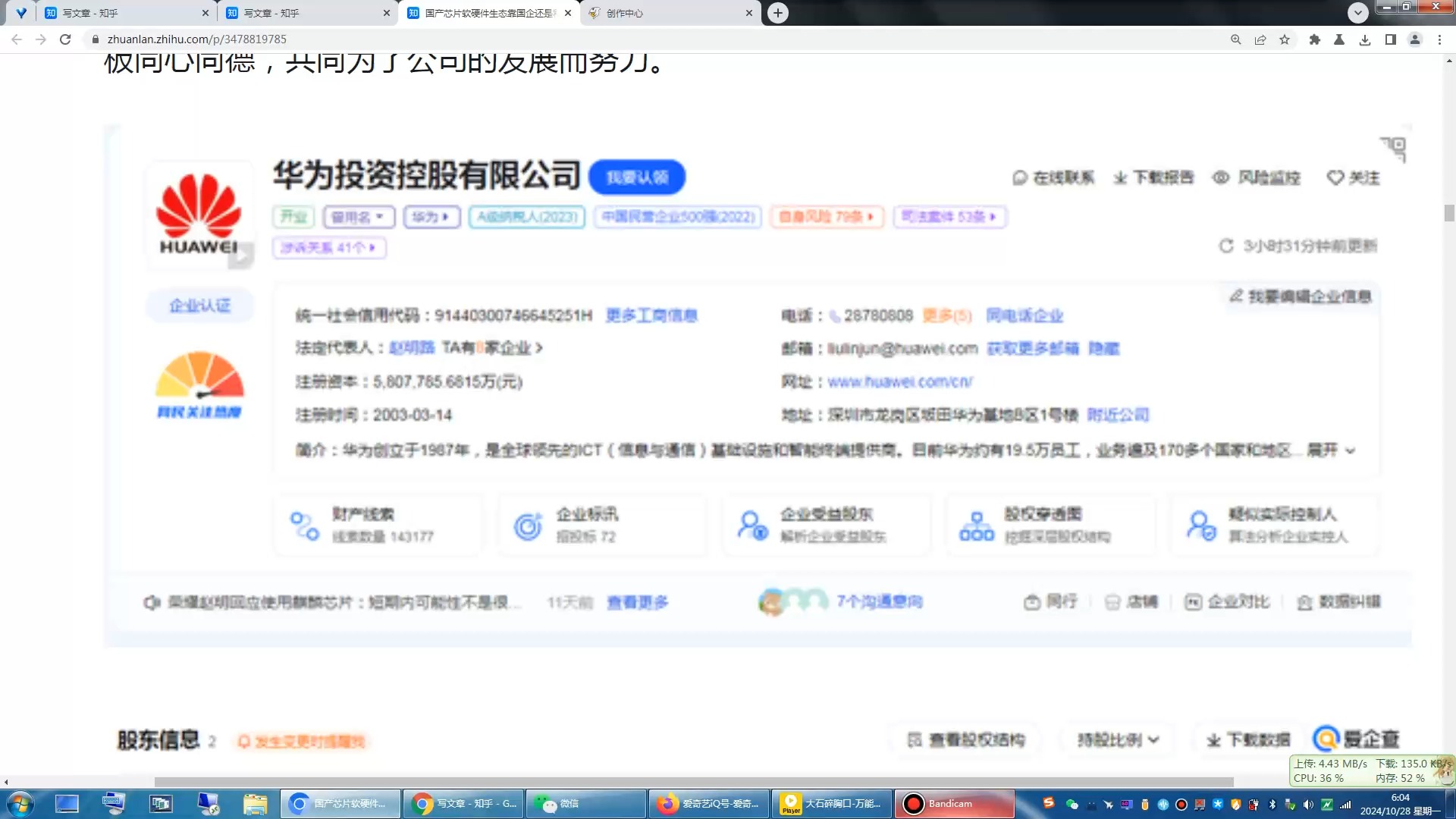This screenshot has width=1456, height=819.
Task: Select the 国产芯片软硬件生态 tab
Action: tap(489, 13)
